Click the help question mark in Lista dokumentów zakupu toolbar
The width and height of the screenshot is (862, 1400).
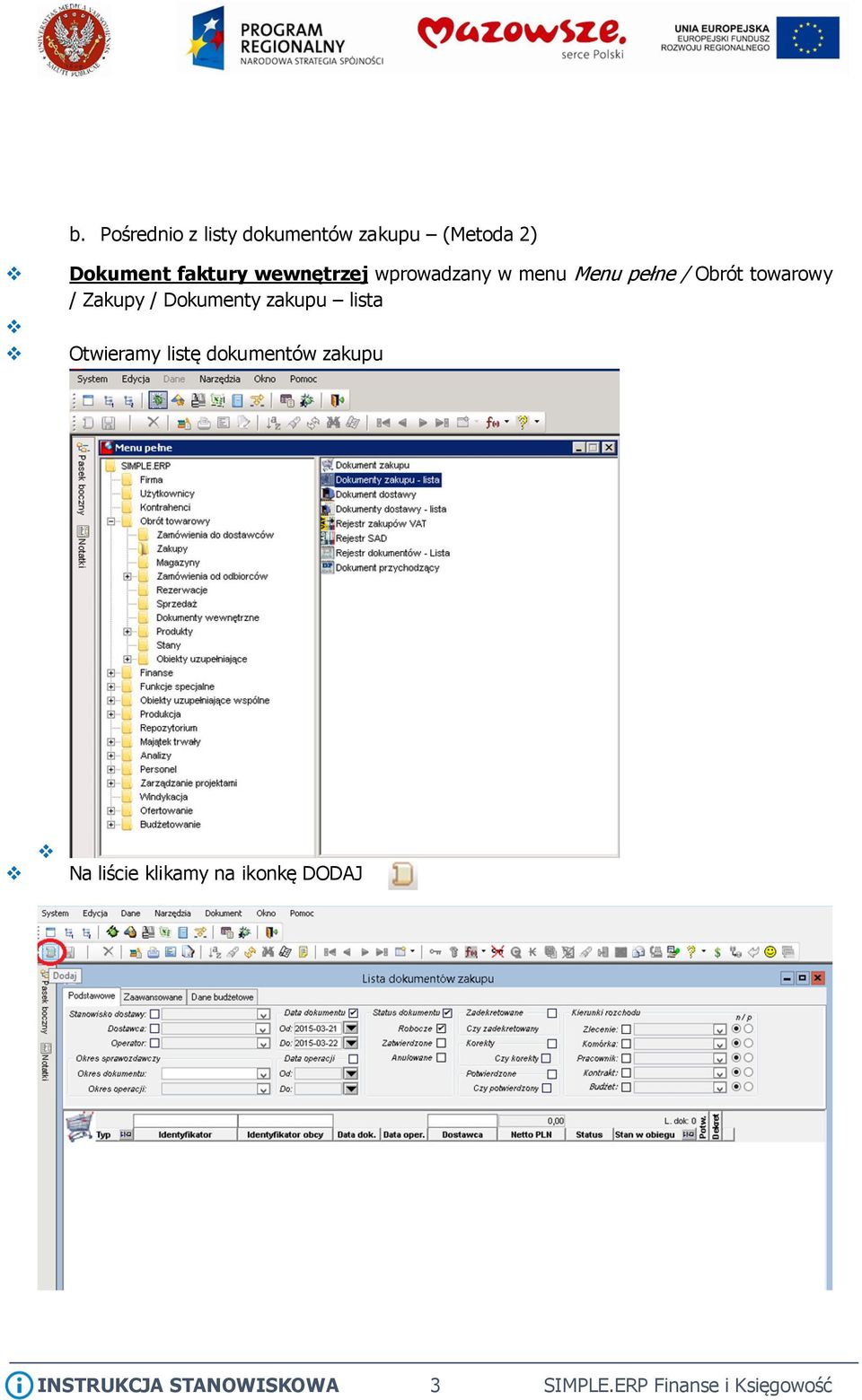pyautogui.click(x=691, y=951)
